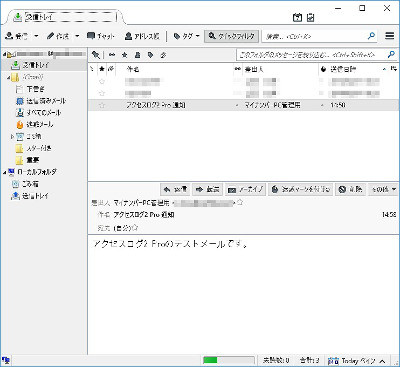Screen dimensions: 400x367
Task: Sort by the attachment column header
Action: coord(111,69)
